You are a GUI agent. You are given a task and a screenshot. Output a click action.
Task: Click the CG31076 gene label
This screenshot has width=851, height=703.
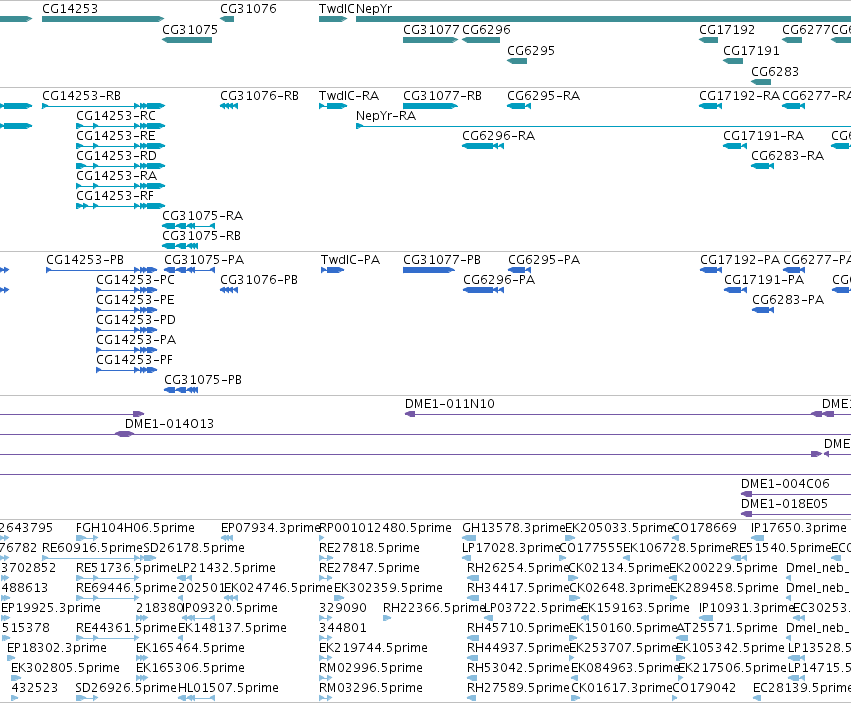(x=248, y=9)
